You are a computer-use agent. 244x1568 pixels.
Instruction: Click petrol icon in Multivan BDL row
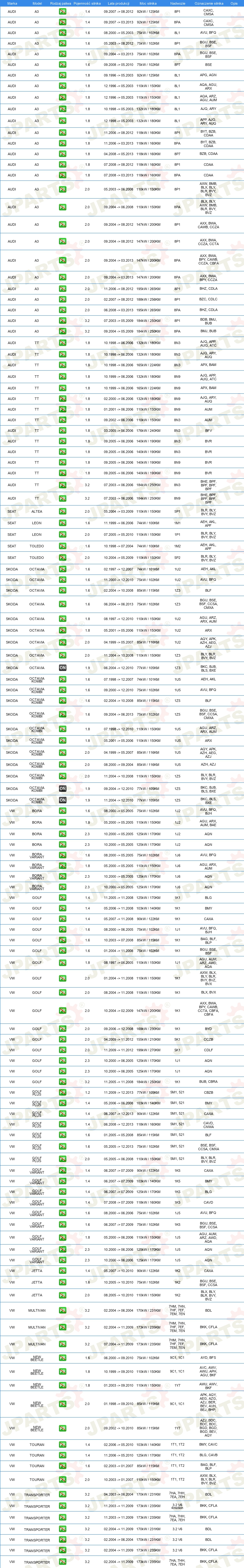(x=63, y=1310)
